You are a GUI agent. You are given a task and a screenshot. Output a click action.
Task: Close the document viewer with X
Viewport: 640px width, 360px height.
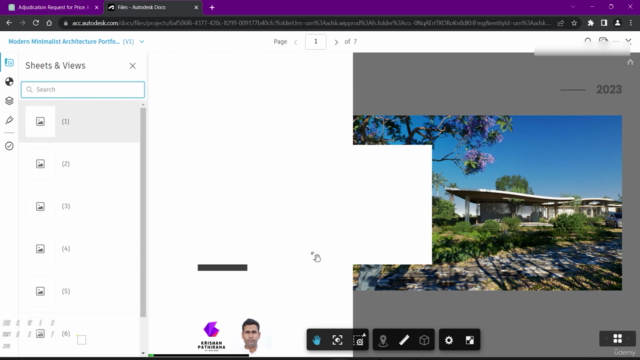629,41
